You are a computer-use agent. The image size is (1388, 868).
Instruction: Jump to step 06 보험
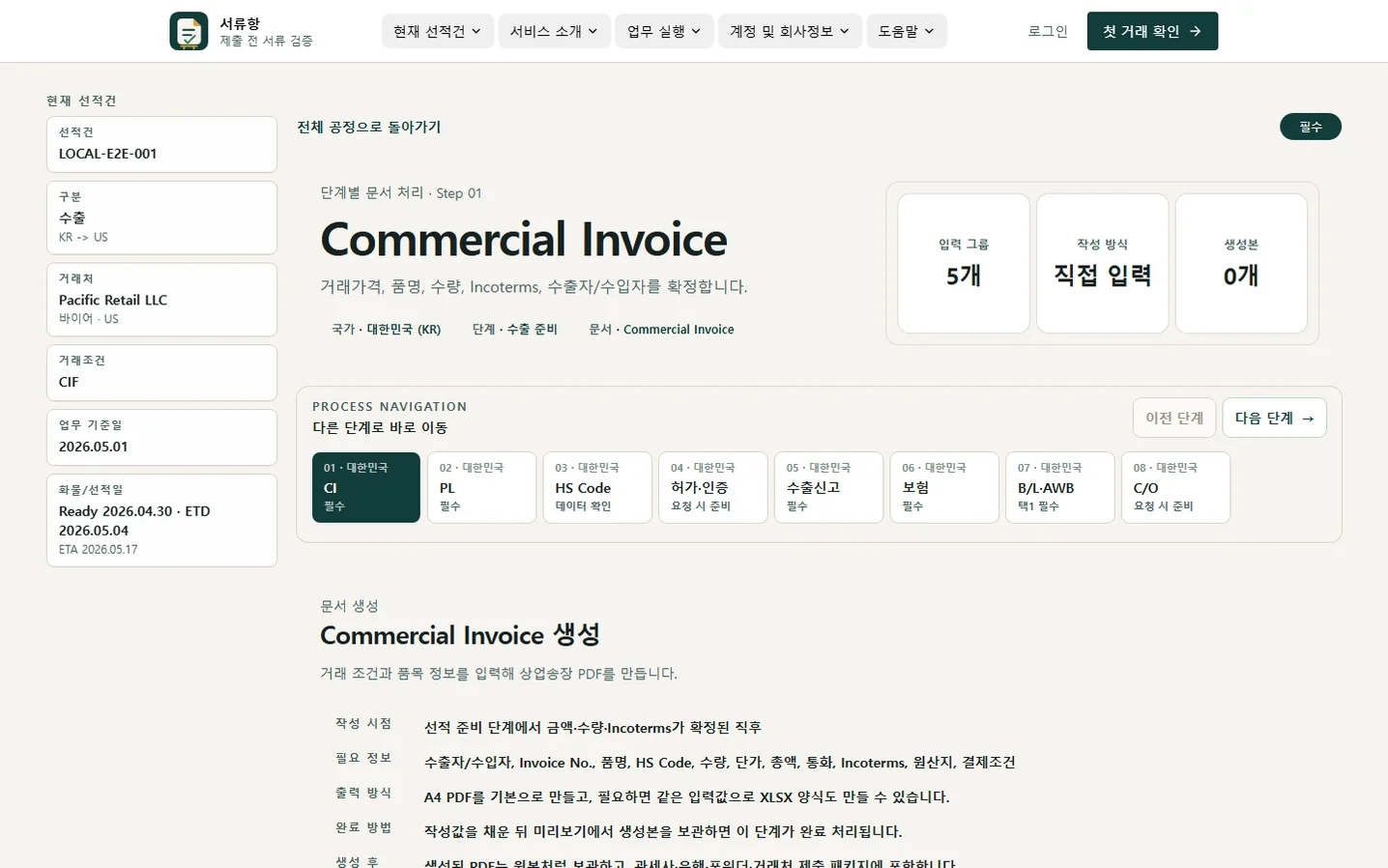pyautogui.click(x=944, y=487)
